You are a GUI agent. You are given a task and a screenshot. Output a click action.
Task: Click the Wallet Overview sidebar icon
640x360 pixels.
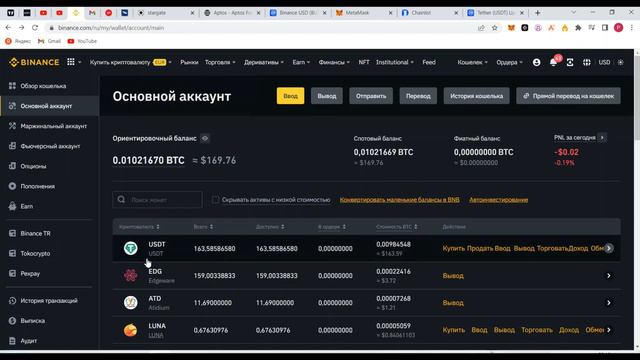(12, 86)
